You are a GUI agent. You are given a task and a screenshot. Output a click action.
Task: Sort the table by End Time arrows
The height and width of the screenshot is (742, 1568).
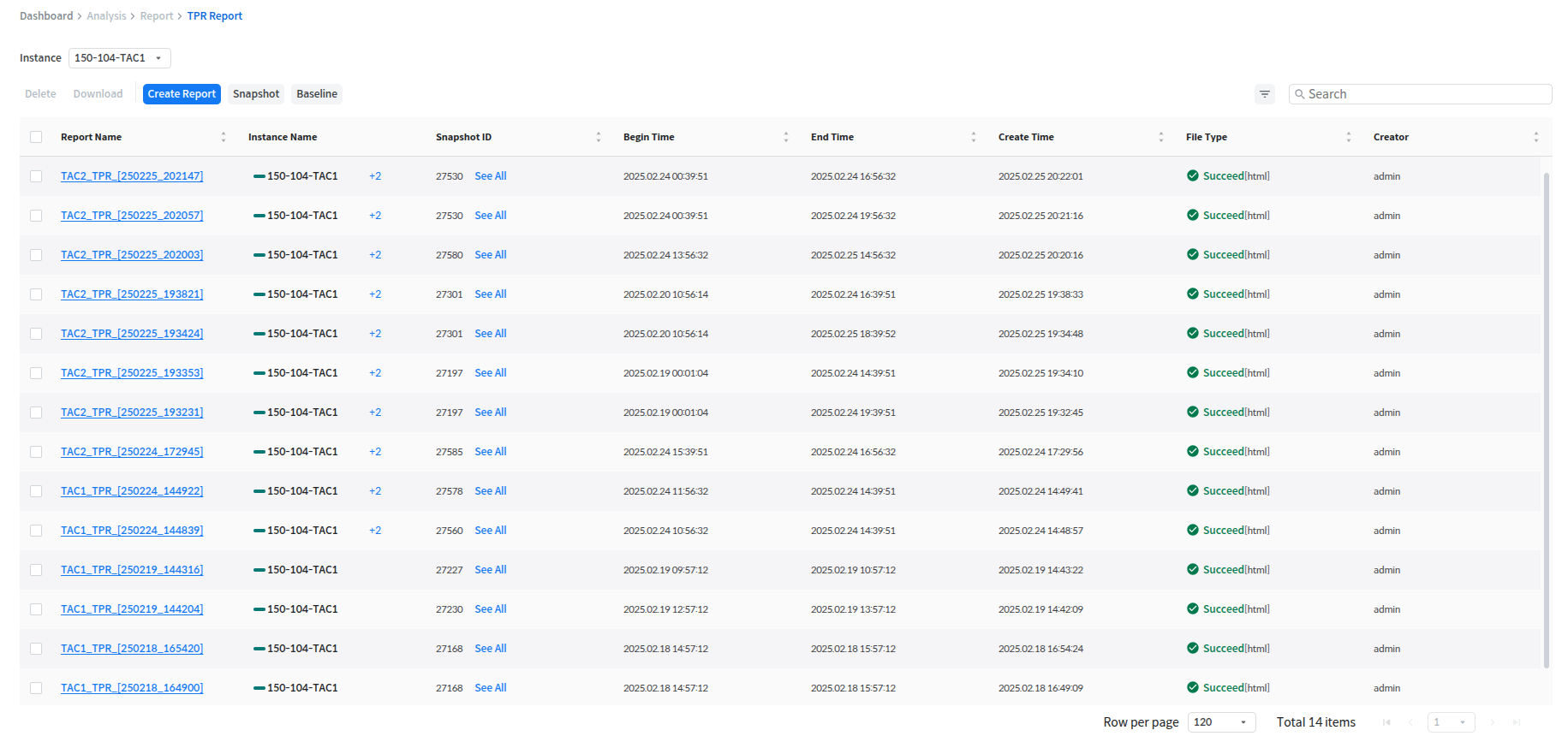(x=974, y=137)
